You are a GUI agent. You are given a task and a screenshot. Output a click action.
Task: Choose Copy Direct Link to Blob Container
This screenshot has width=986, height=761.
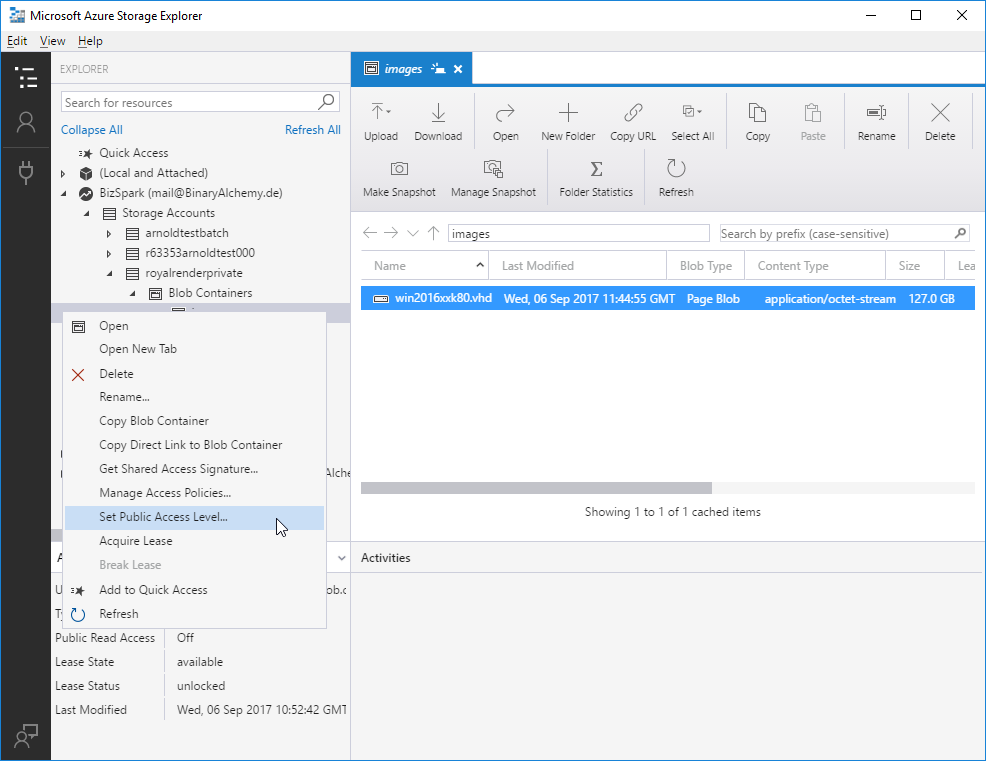tap(194, 445)
